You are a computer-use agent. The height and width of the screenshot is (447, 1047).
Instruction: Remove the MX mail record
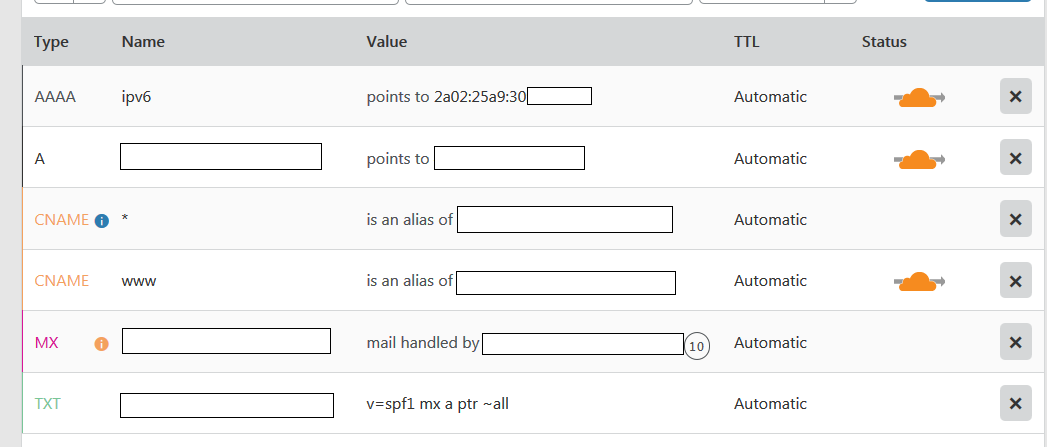pos(1015,342)
